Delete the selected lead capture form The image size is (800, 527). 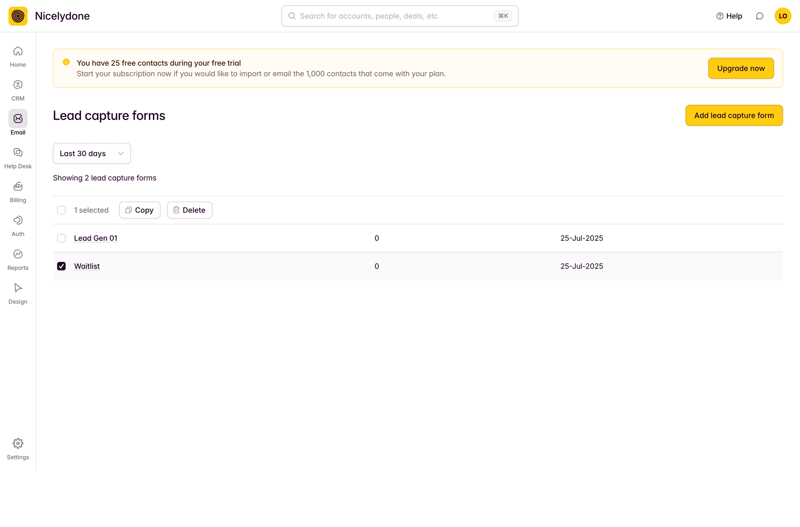point(189,210)
